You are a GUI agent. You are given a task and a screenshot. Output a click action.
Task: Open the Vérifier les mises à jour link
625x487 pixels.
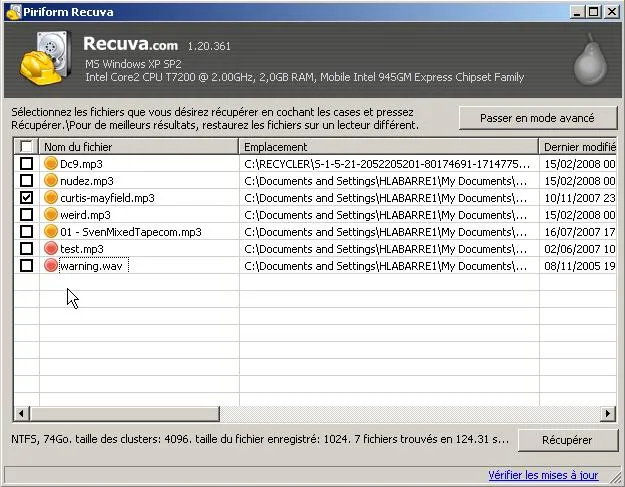543,475
